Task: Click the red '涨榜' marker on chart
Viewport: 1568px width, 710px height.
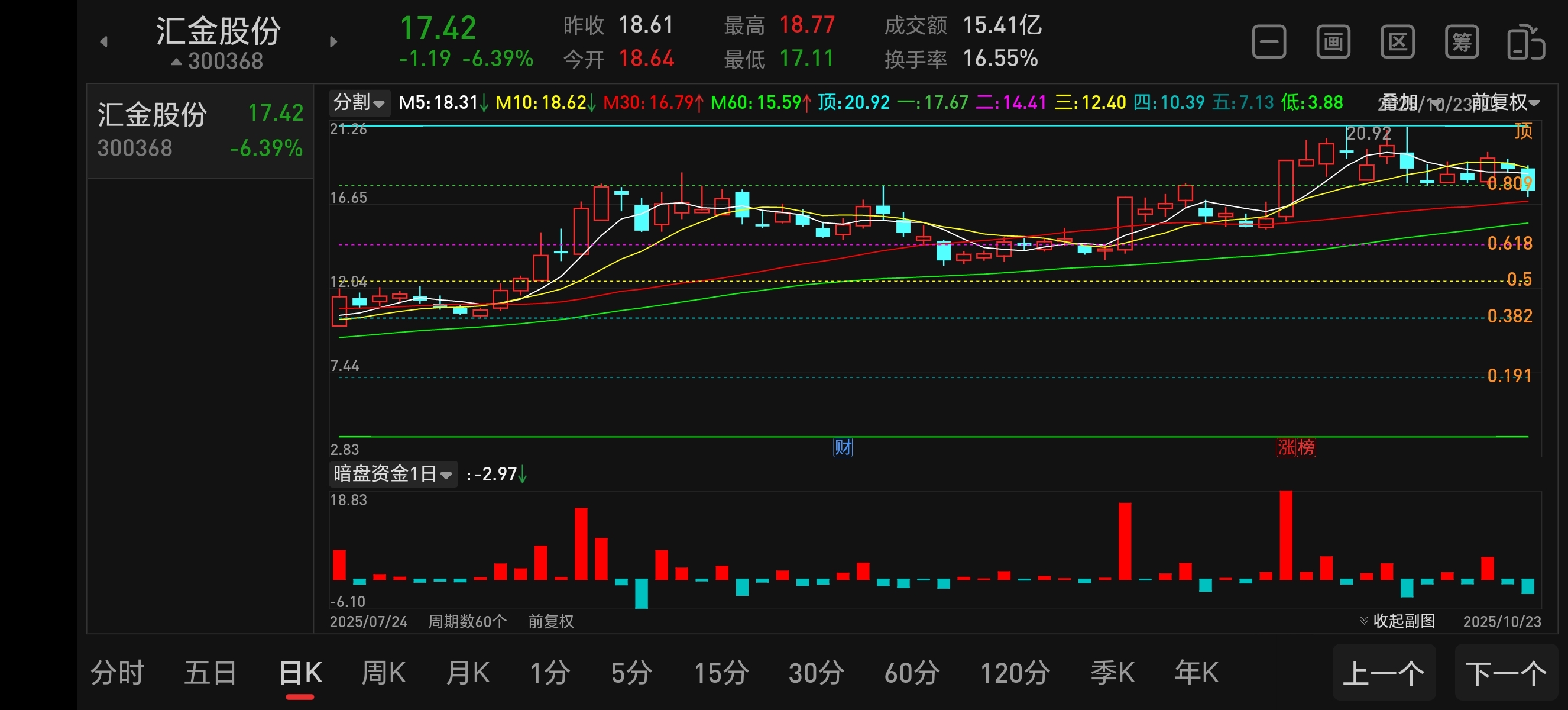Action: coord(1296,447)
